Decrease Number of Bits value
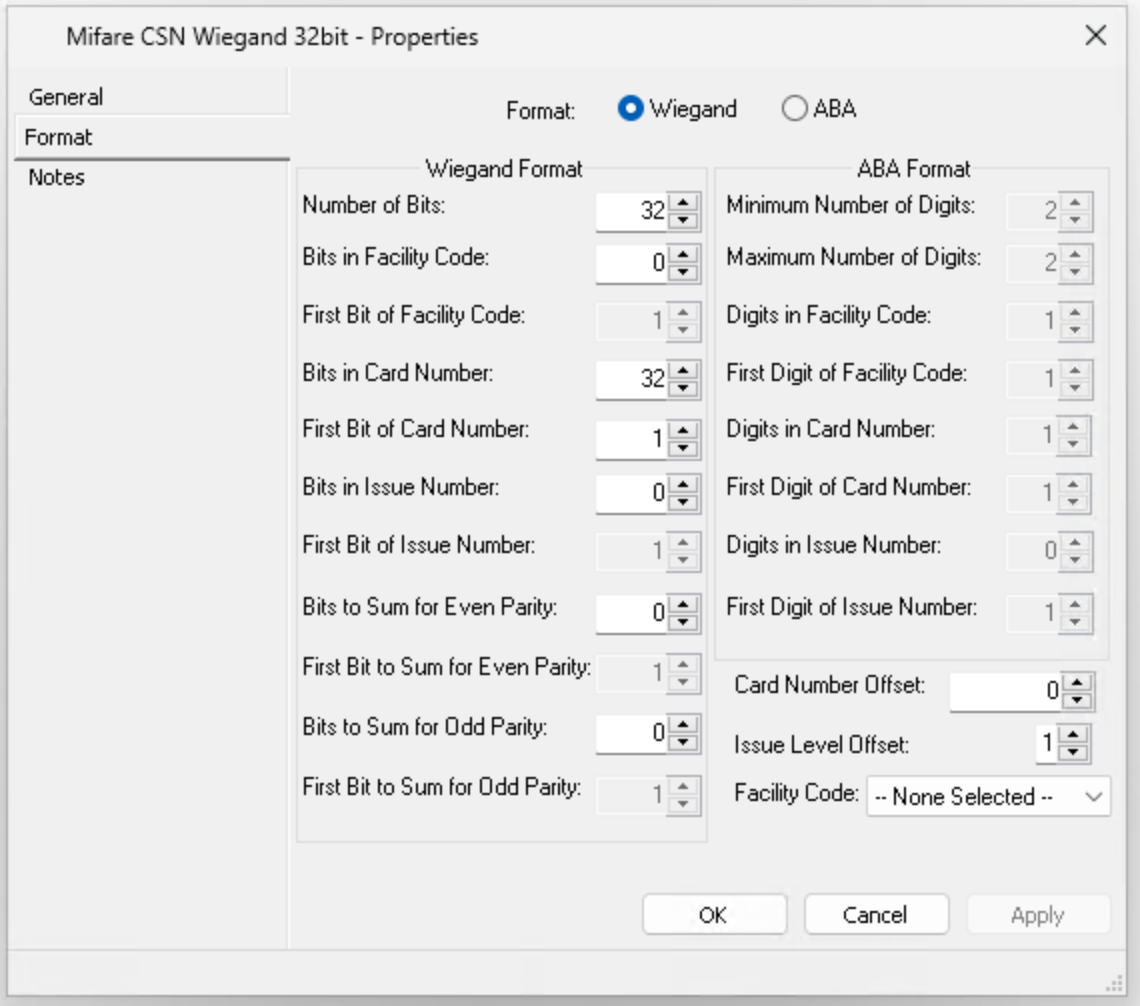Image resolution: width=1140 pixels, height=1006 pixels. tap(683, 220)
